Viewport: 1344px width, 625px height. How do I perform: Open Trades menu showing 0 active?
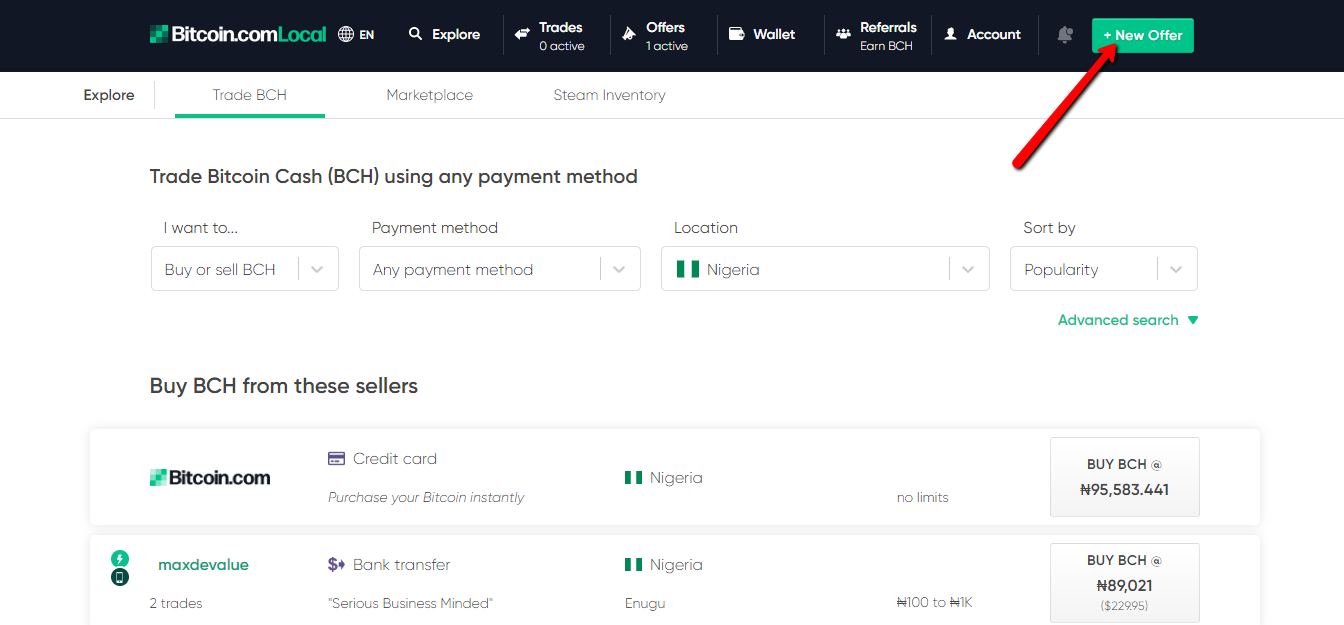(x=550, y=35)
